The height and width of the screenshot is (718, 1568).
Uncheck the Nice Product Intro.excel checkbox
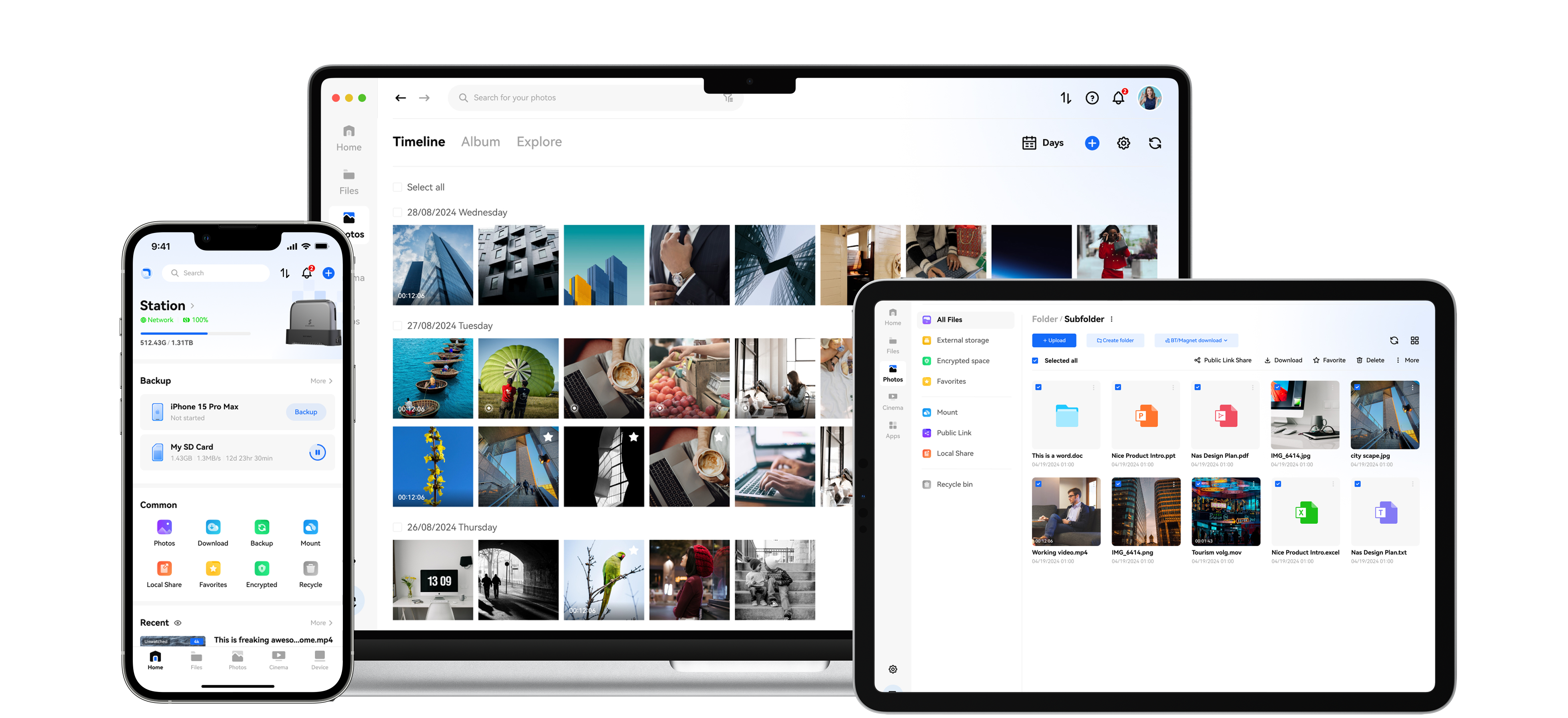tap(1278, 483)
